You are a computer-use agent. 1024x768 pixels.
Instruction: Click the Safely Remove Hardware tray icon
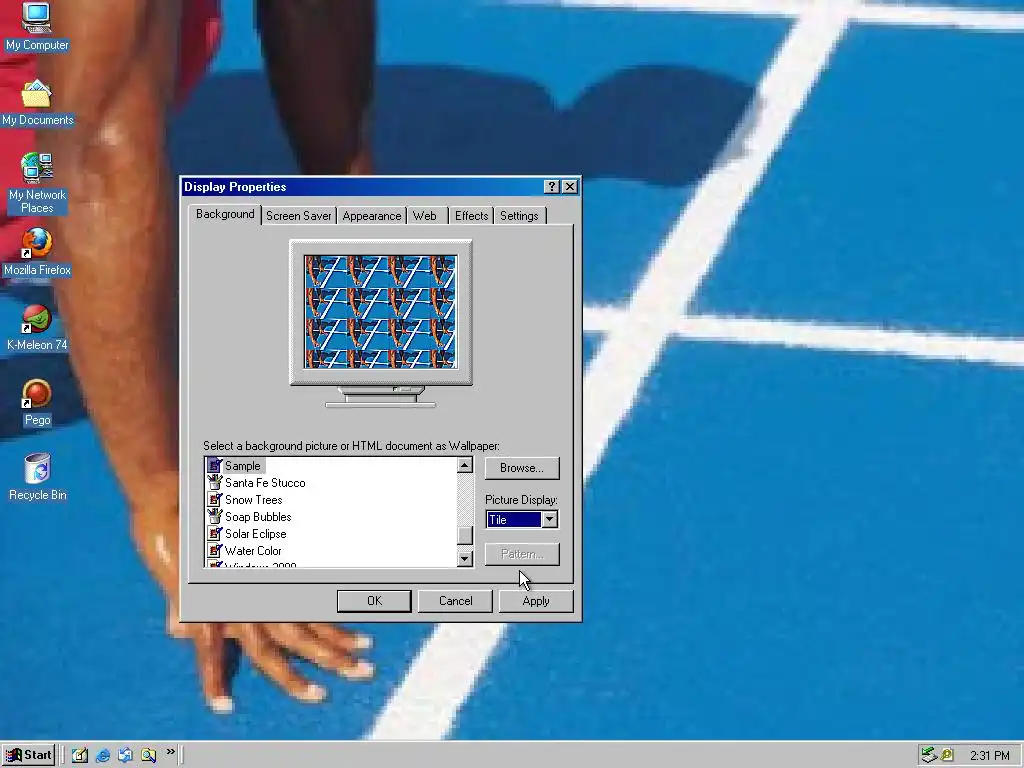(x=928, y=755)
